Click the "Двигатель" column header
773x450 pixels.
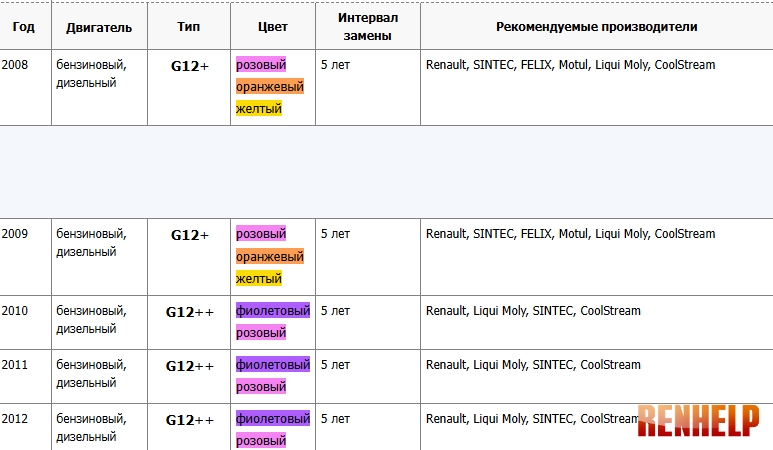tap(99, 27)
